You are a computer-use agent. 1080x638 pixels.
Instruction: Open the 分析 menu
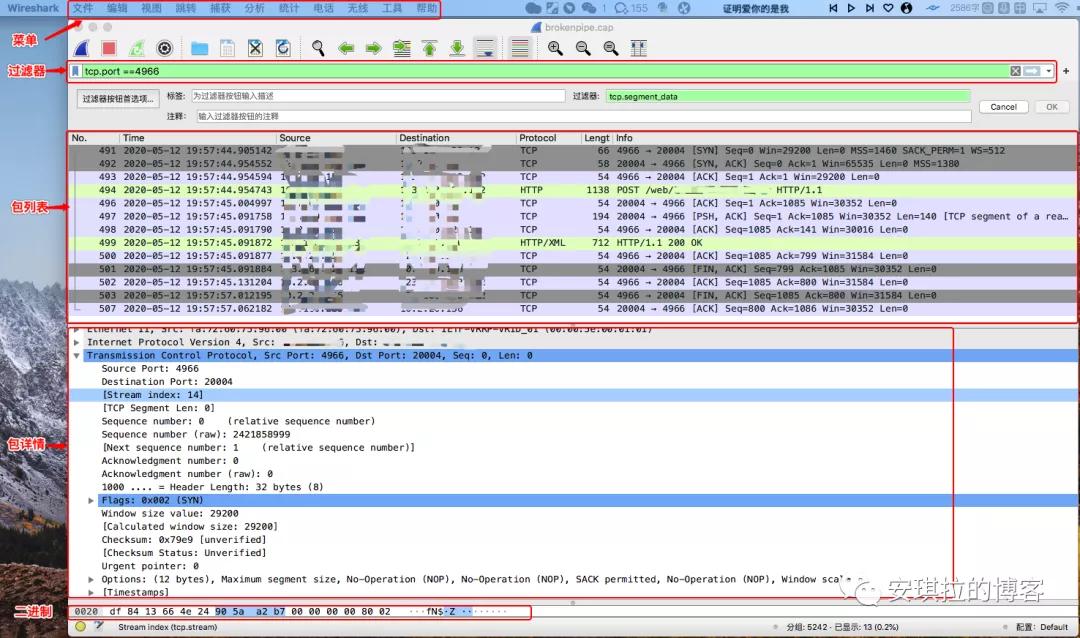click(254, 8)
